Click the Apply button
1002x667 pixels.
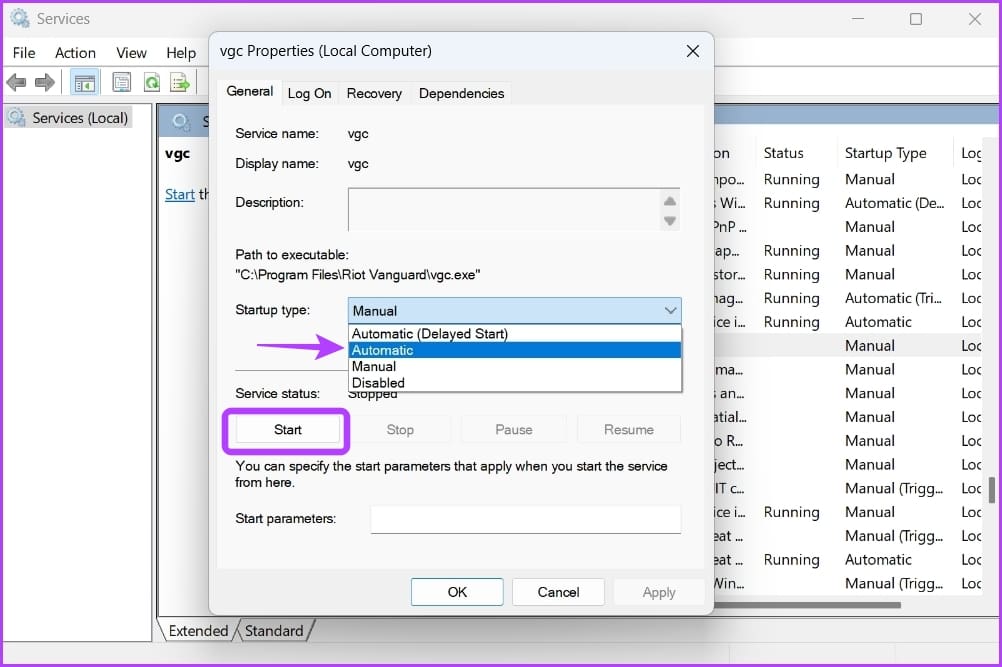coord(659,592)
